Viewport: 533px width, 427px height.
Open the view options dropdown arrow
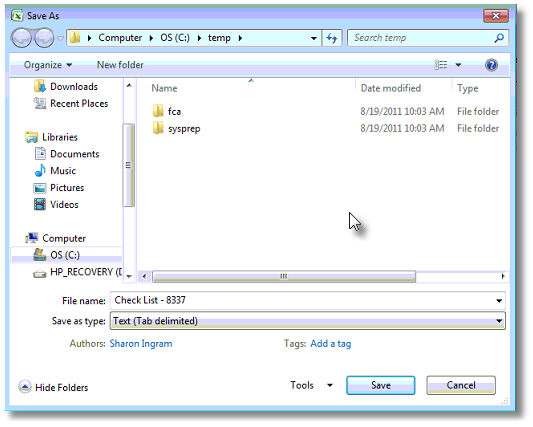(x=458, y=65)
